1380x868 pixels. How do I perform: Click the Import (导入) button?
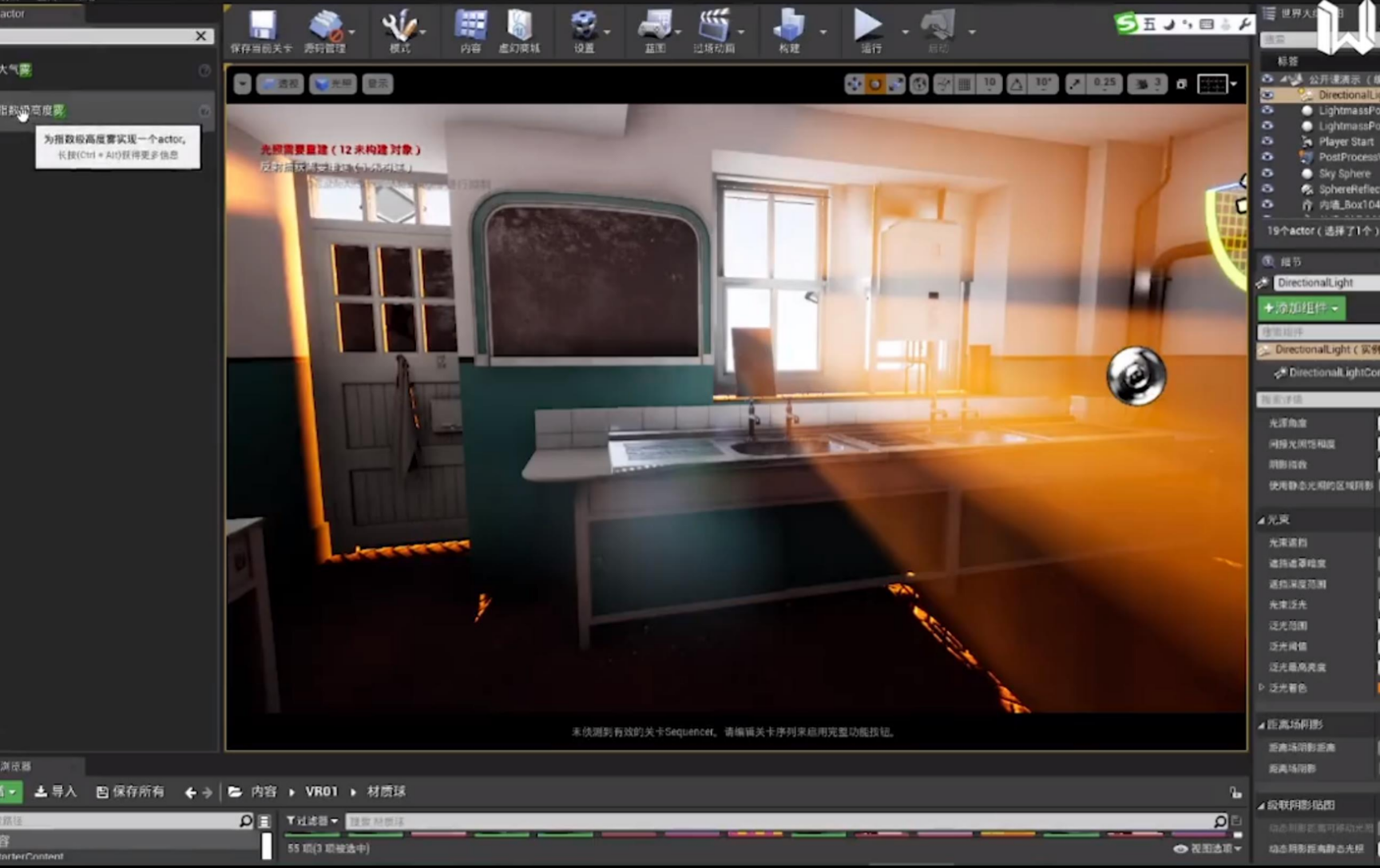coord(56,791)
